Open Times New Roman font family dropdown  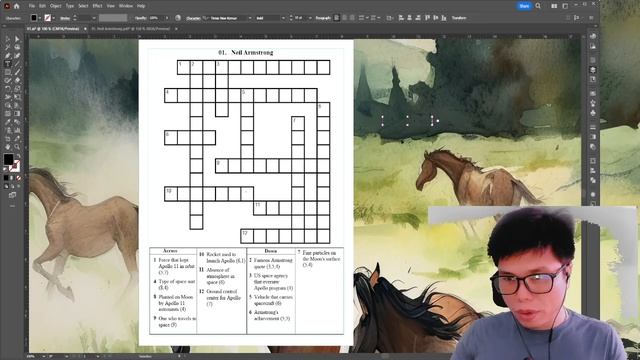point(250,18)
